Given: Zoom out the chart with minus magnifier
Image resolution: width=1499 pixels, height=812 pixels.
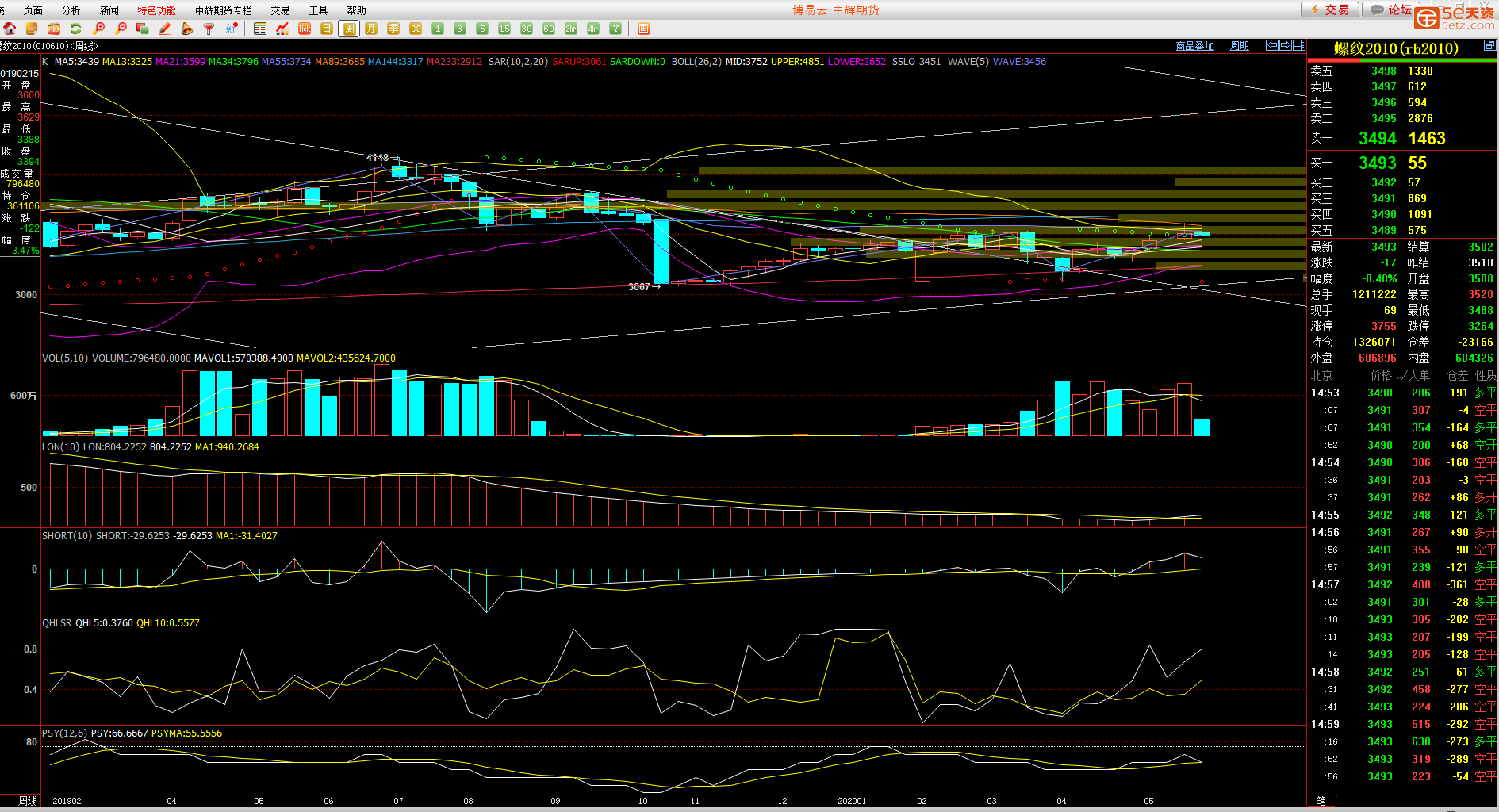Looking at the screenshot, I should click(121, 29).
